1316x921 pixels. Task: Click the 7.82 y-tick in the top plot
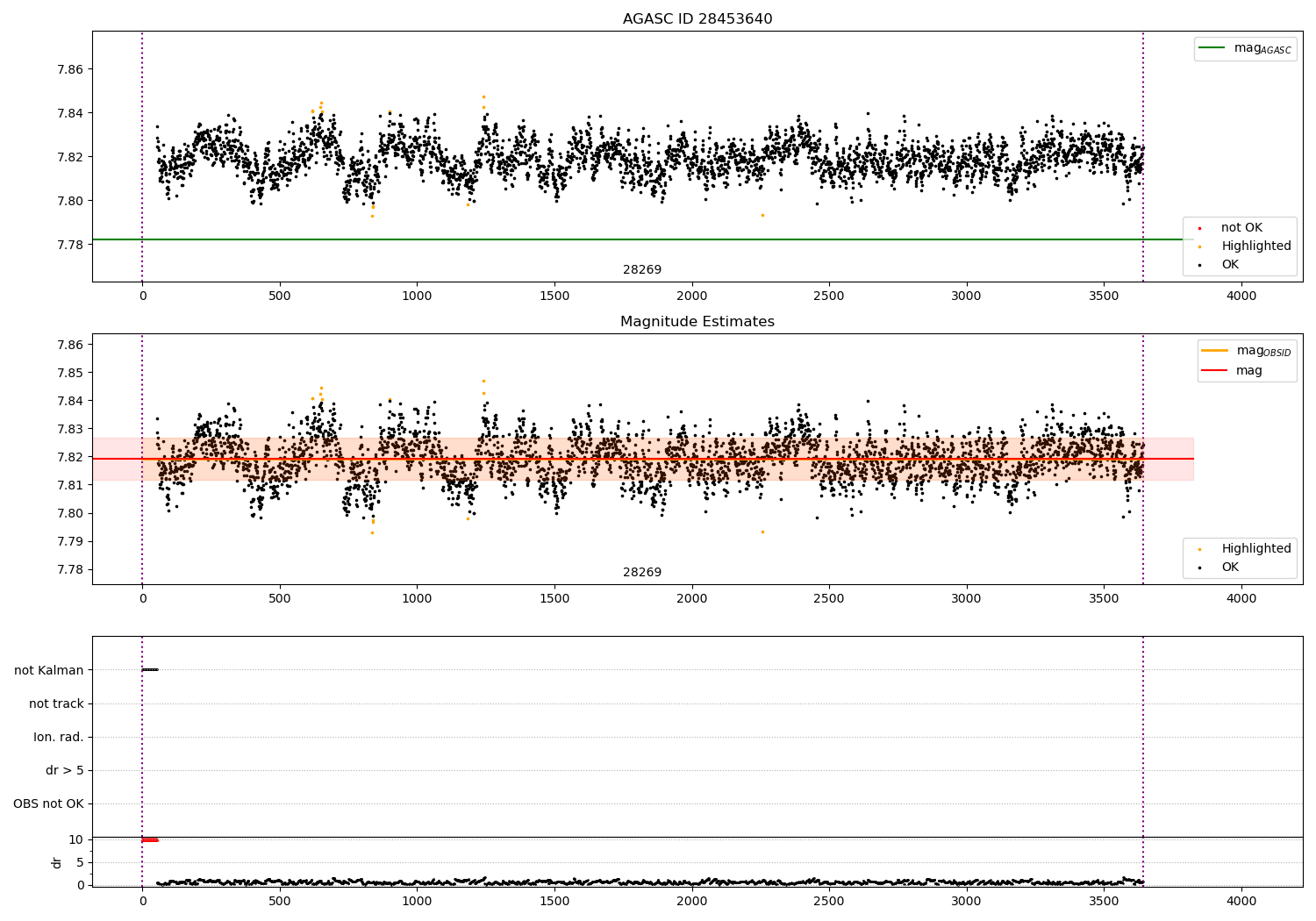click(70, 158)
